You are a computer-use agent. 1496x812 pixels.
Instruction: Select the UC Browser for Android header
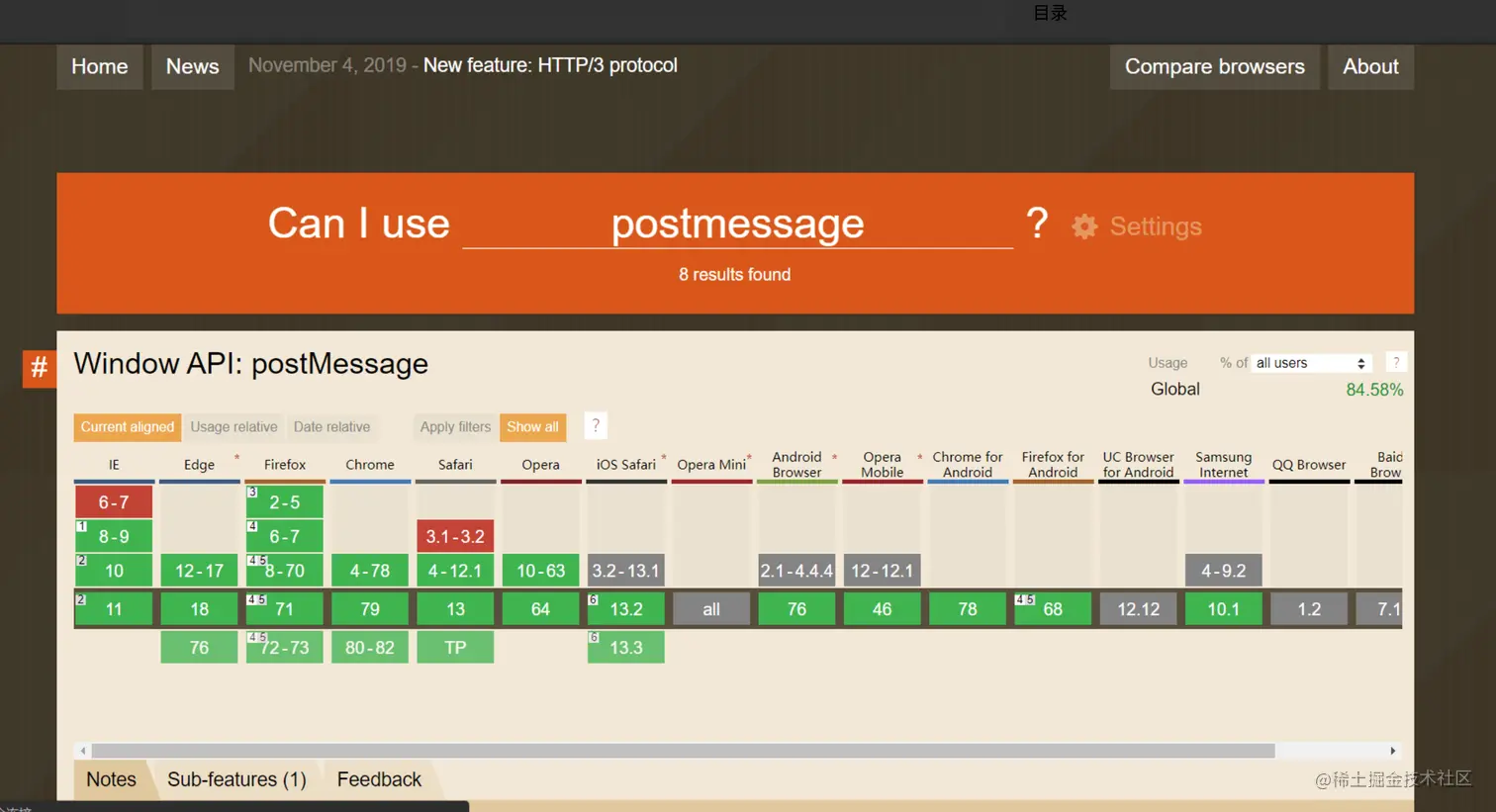pos(1138,465)
